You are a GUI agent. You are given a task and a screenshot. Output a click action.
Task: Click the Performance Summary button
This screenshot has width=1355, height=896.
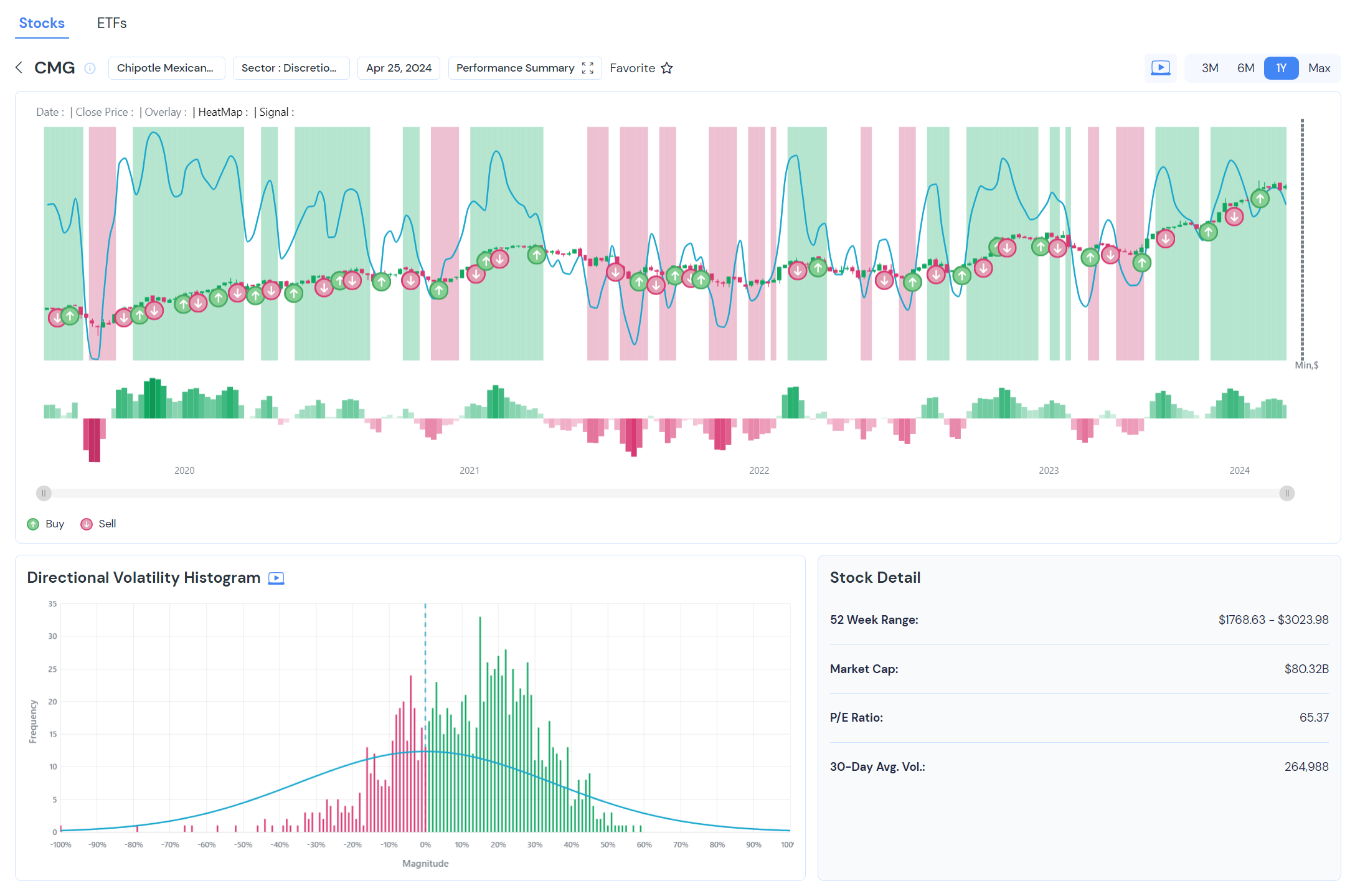[x=525, y=68]
